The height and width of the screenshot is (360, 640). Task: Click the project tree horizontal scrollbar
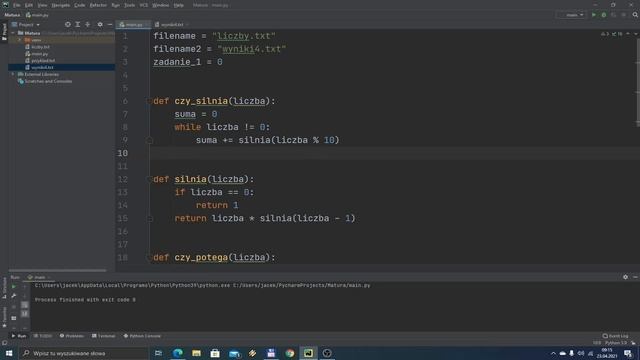57,270
